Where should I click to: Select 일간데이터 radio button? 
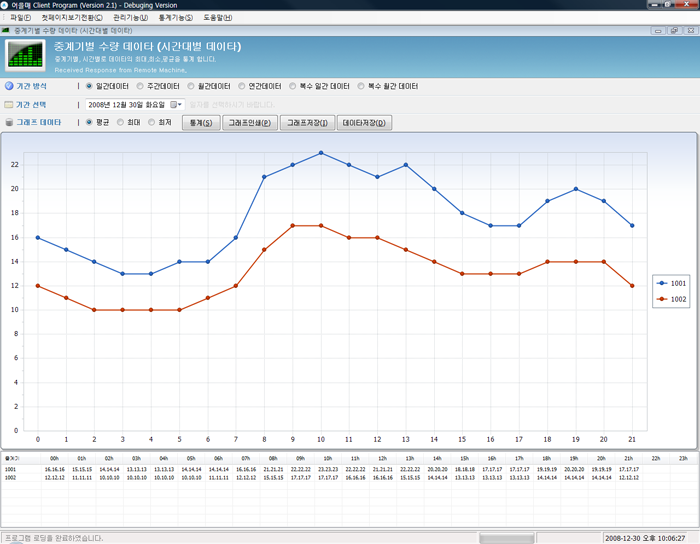point(89,86)
